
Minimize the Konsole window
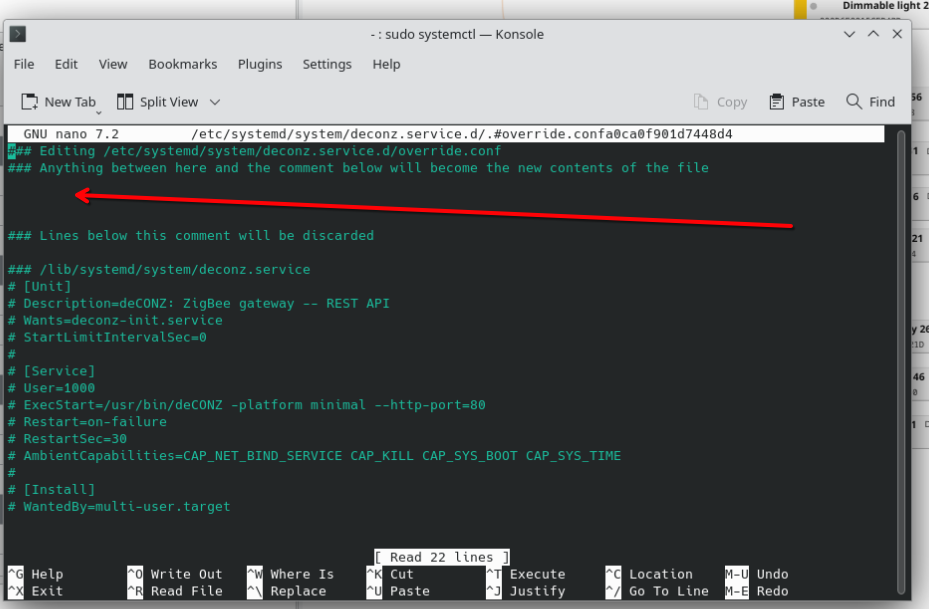(x=850, y=34)
